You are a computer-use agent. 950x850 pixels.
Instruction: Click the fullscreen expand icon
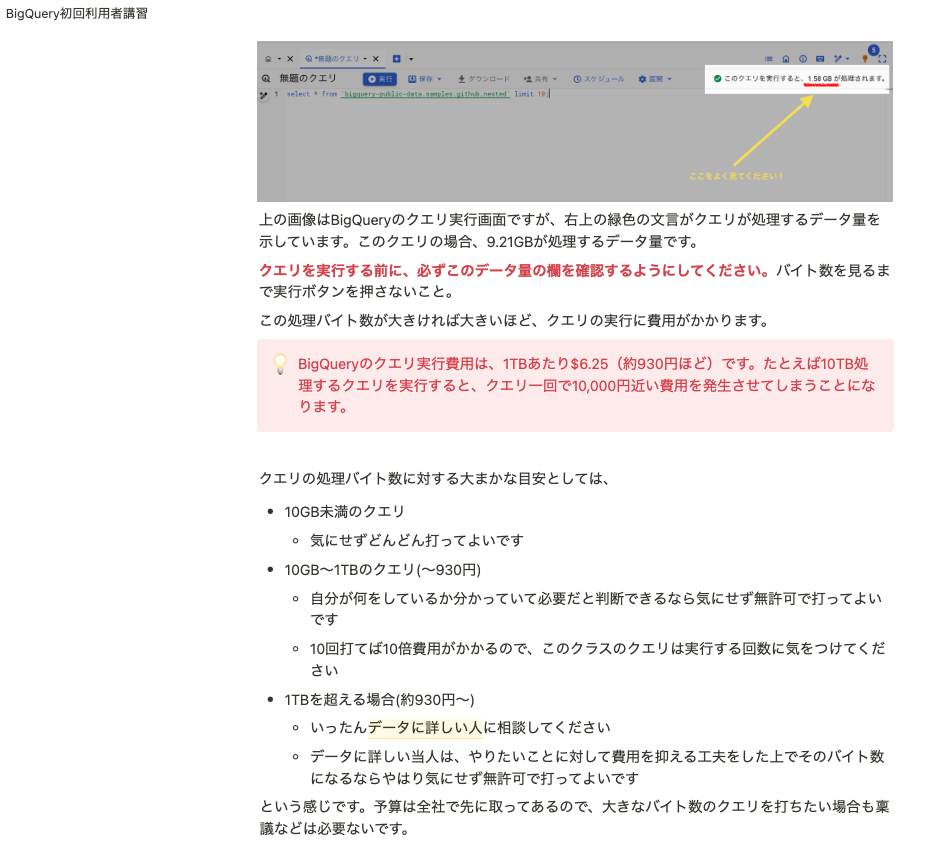click(882, 59)
